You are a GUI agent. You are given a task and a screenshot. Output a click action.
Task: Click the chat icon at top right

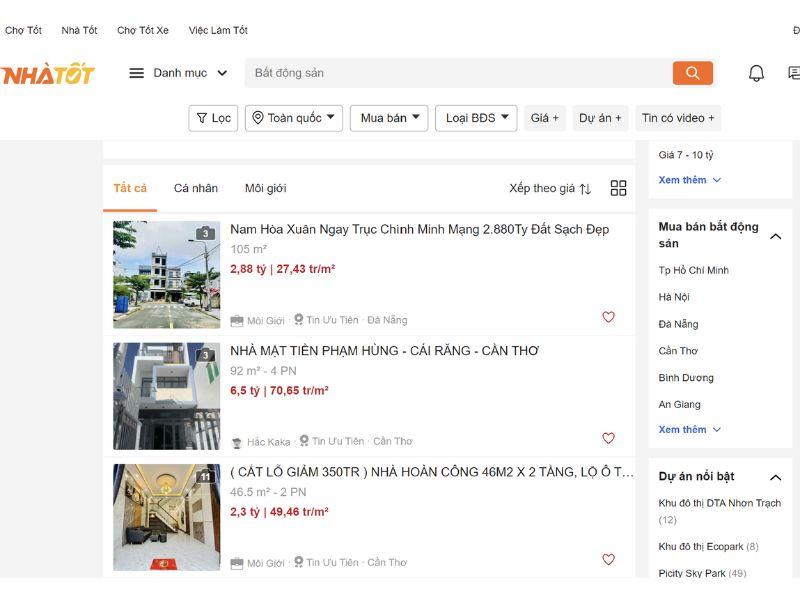click(x=794, y=73)
